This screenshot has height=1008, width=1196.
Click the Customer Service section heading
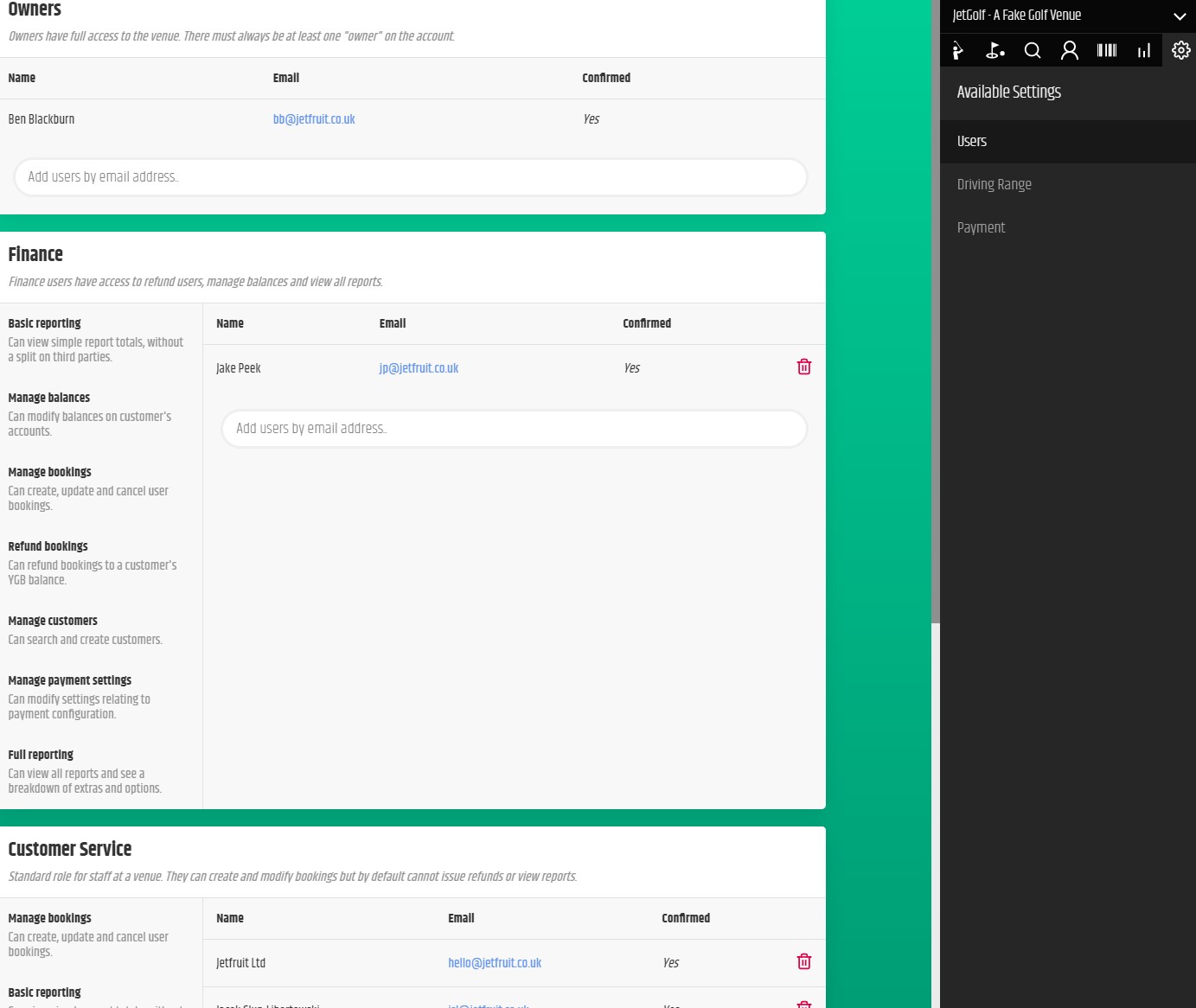(x=70, y=849)
